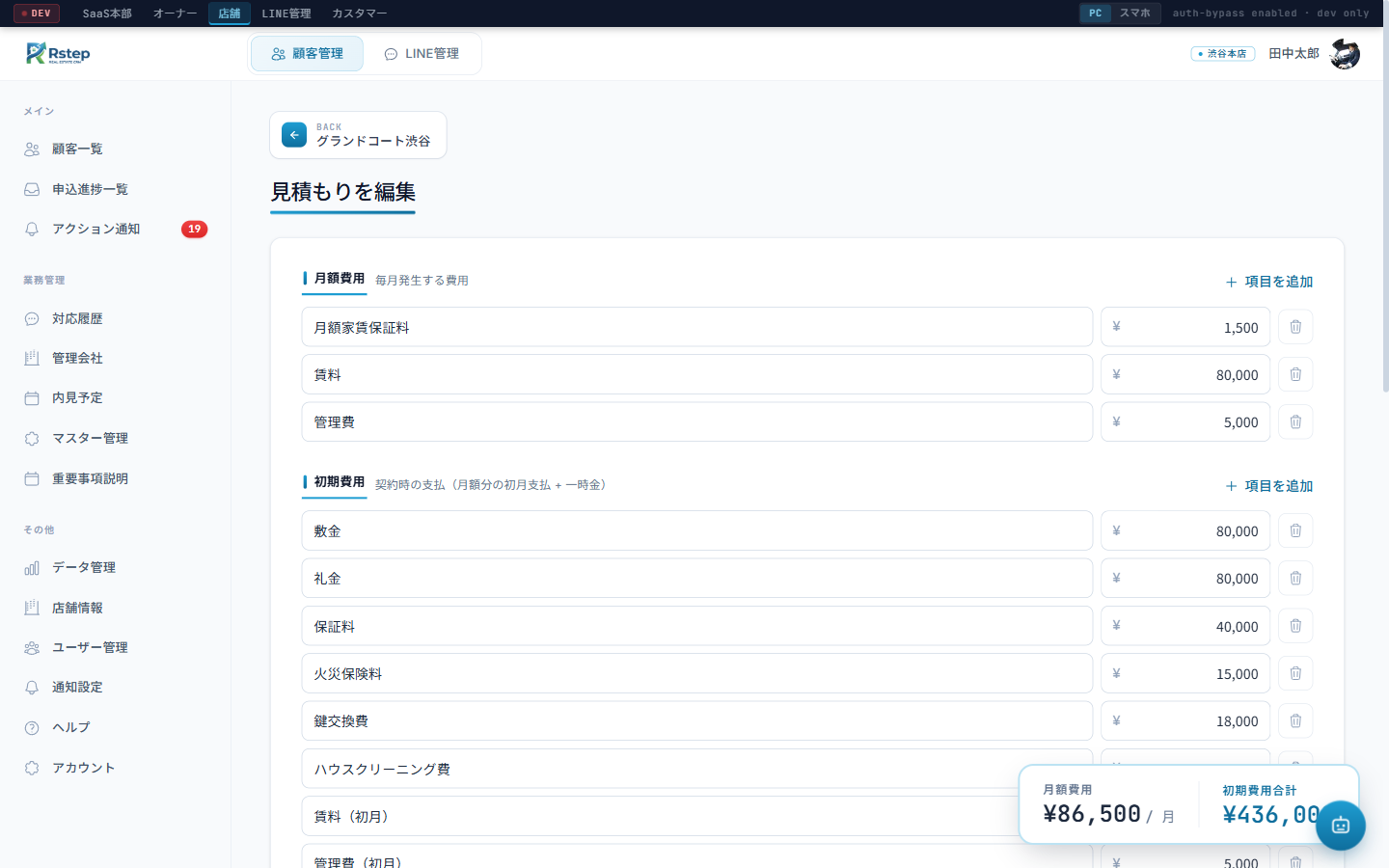Switch to the スマホ view toggle
This screenshot has width=1389, height=868.
click(1135, 14)
